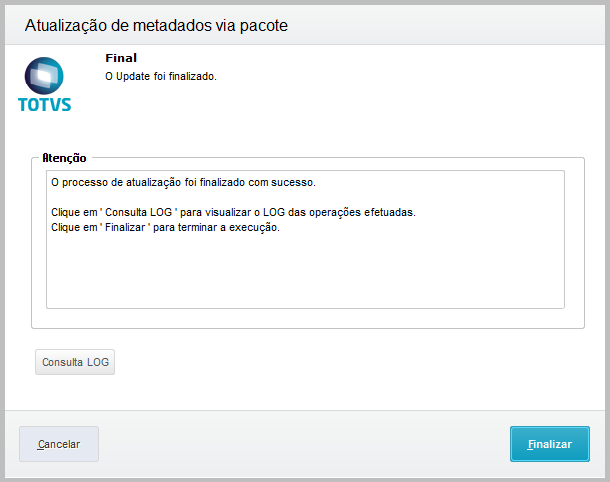This screenshot has width=610, height=482.
Task: Click the success message line in the text box
Action: tap(183, 183)
